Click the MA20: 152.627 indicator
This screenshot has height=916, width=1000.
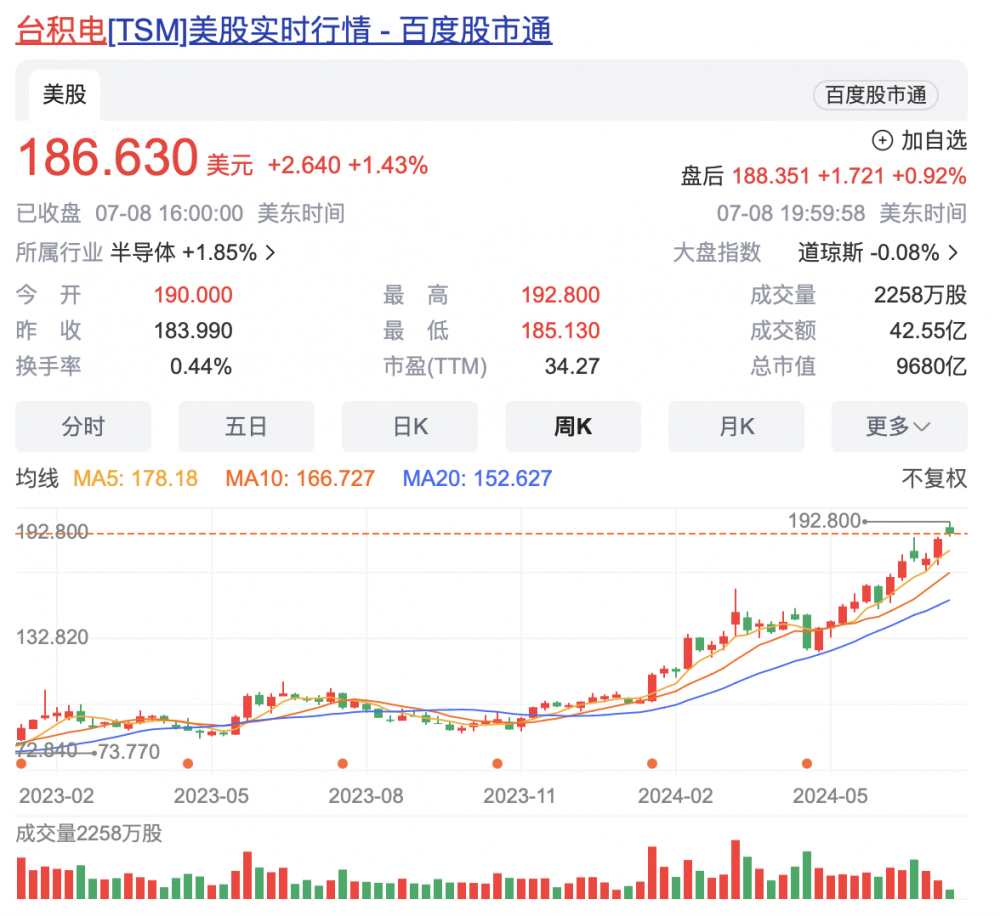(477, 478)
